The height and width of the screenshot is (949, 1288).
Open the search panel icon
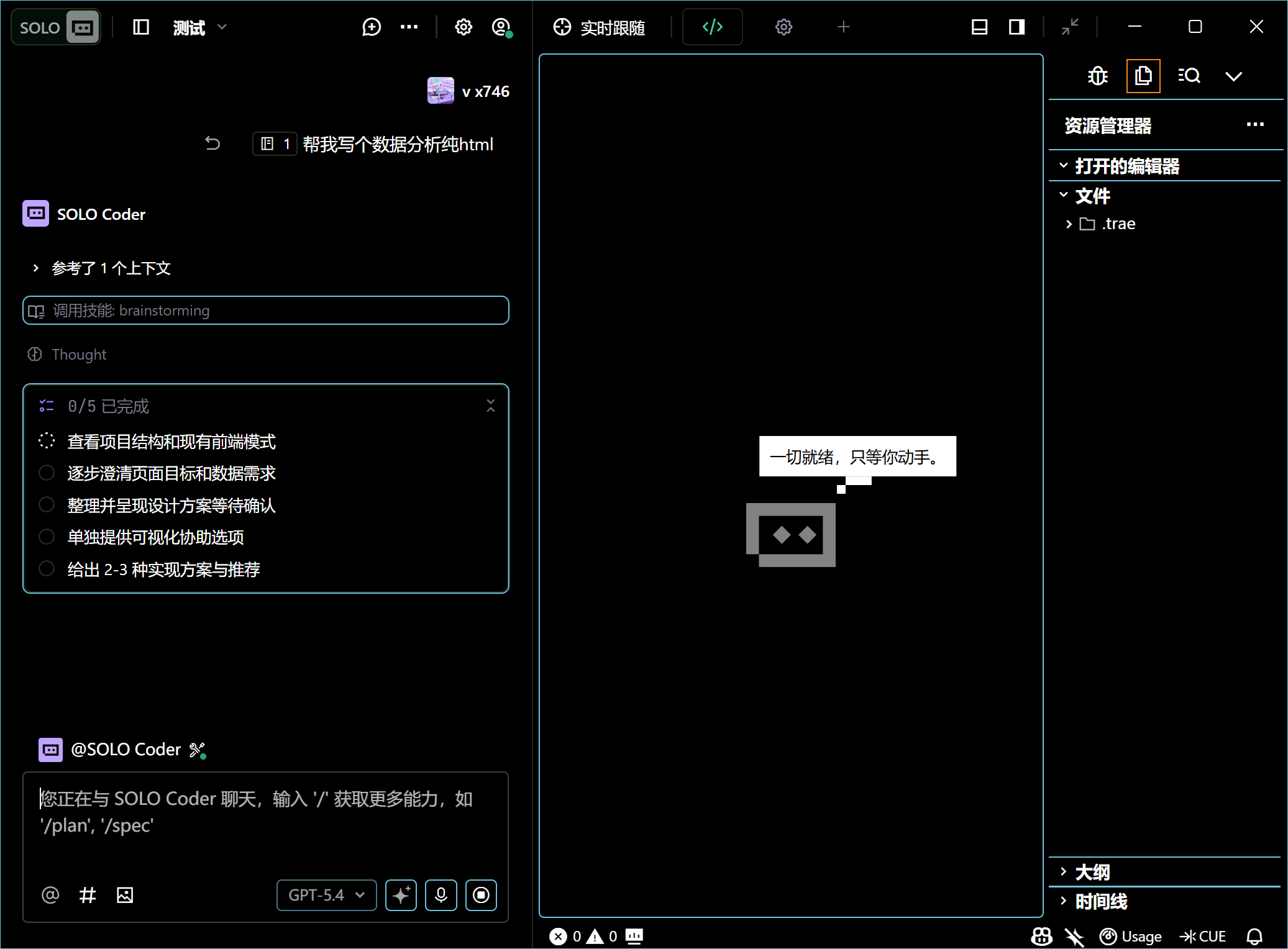click(x=1189, y=76)
